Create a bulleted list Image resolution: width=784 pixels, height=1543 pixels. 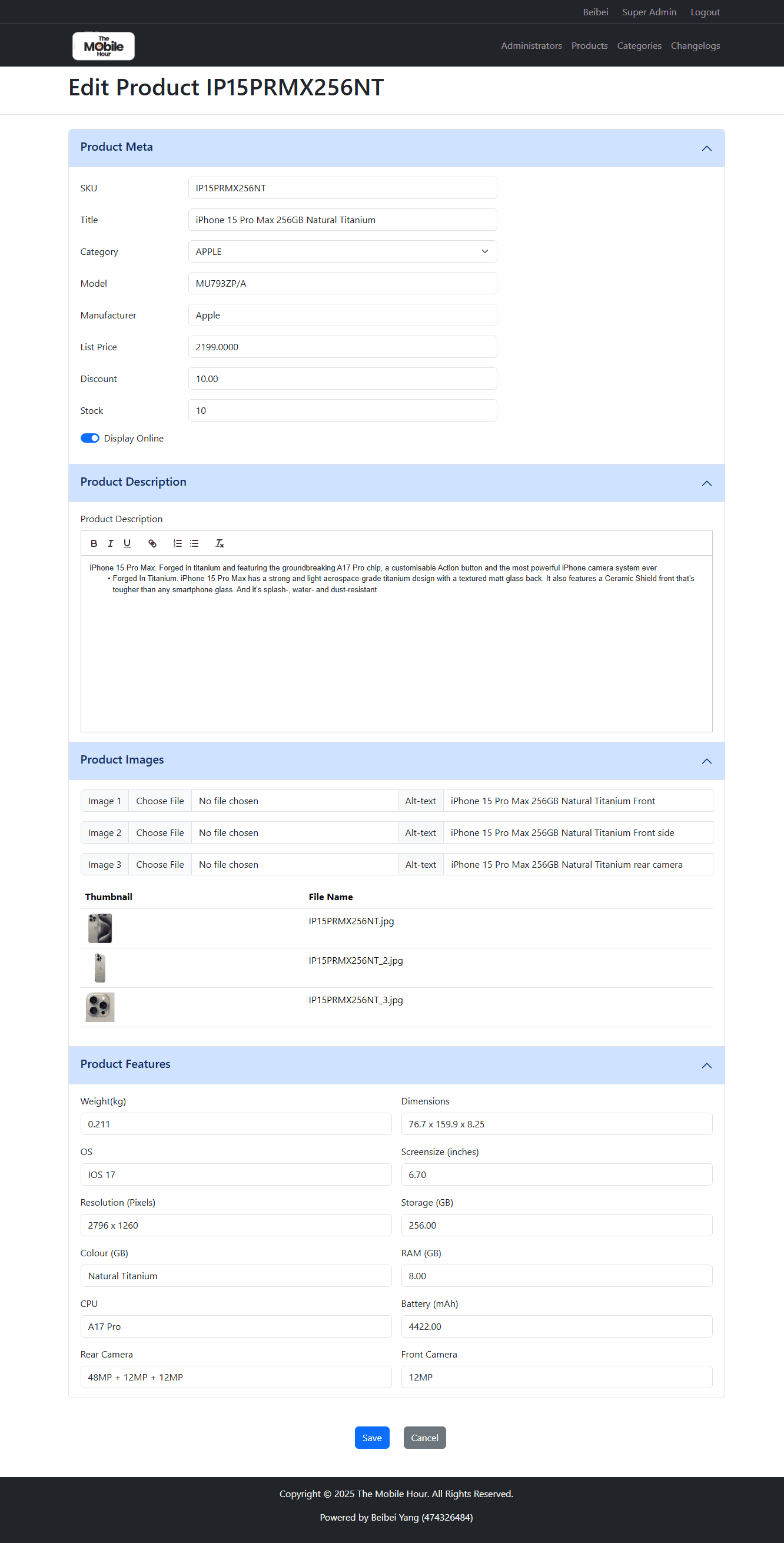[x=194, y=543]
